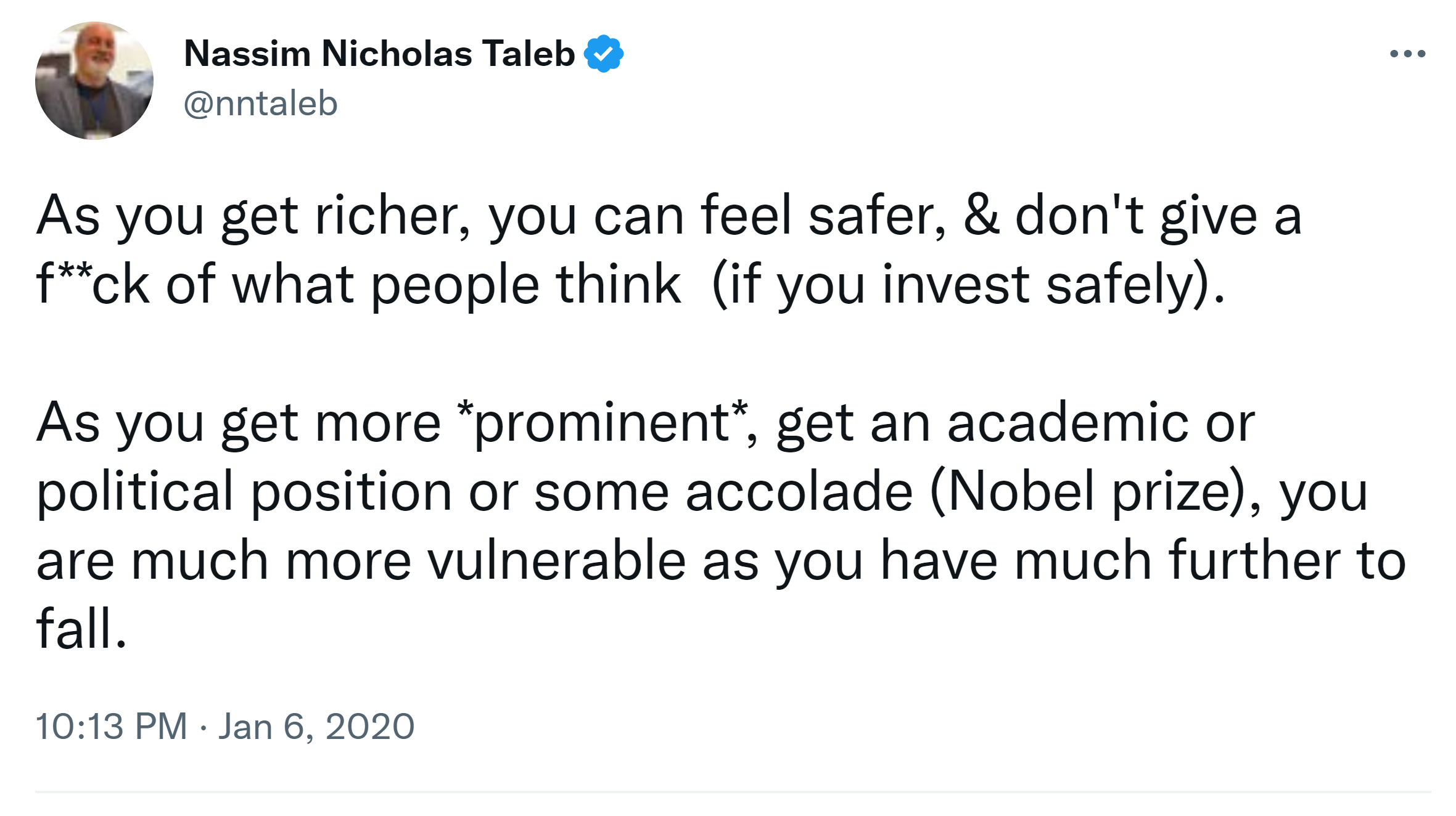Click the blue verified checkmark badge
This screenshot has height=816, width=1456.
click(603, 54)
